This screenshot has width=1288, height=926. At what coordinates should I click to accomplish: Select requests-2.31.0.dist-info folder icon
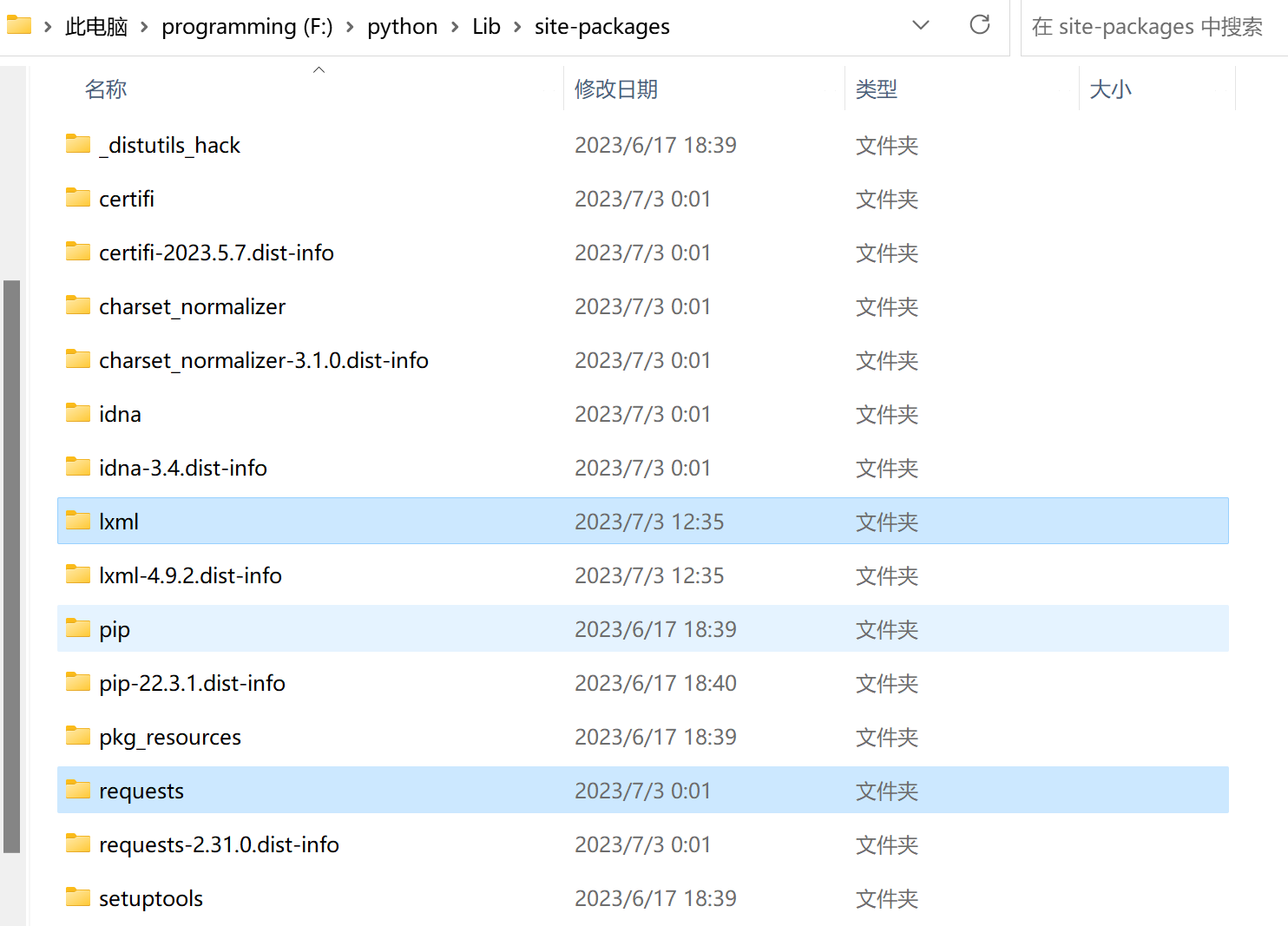point(78,844)
